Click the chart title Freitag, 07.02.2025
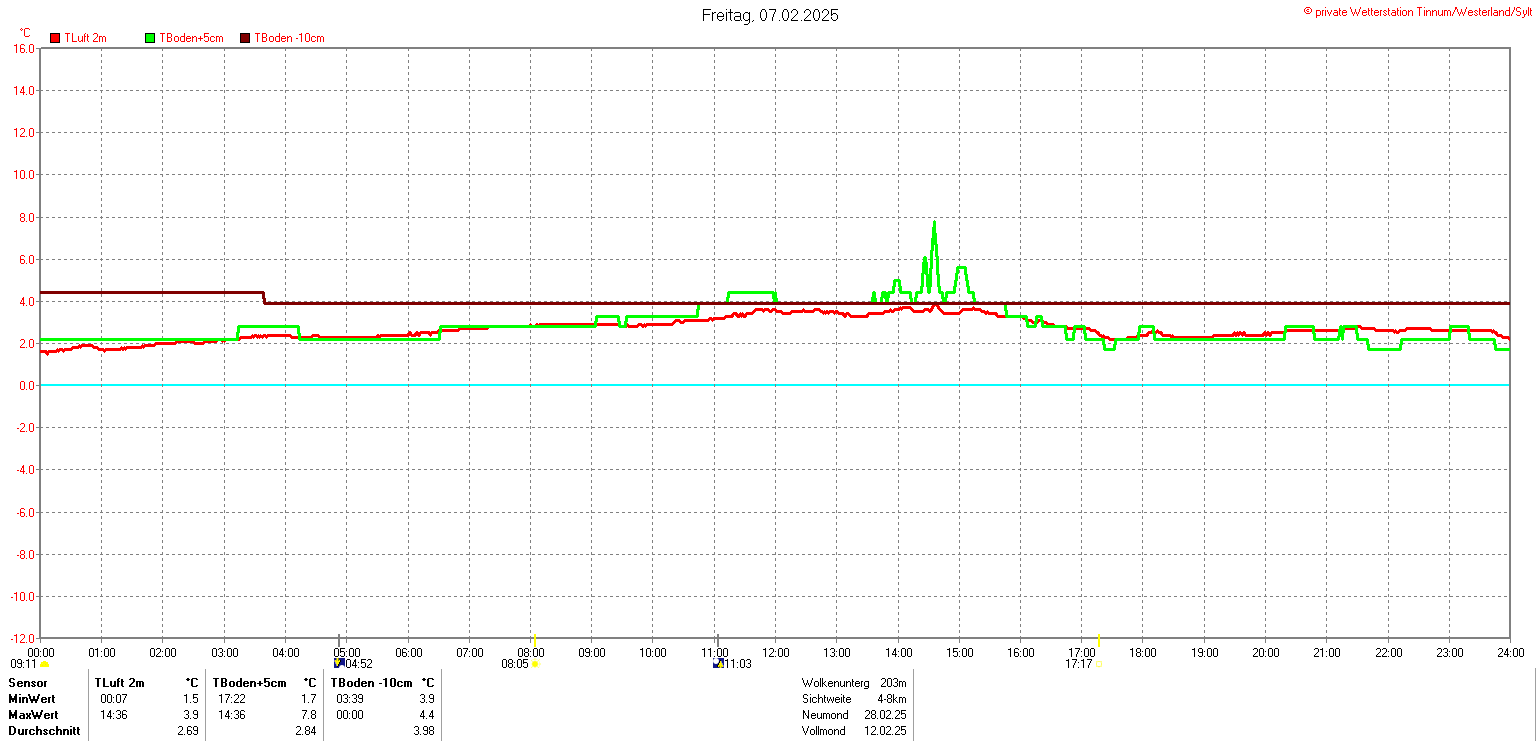1536x741 pixels. (x=769, y=15)
